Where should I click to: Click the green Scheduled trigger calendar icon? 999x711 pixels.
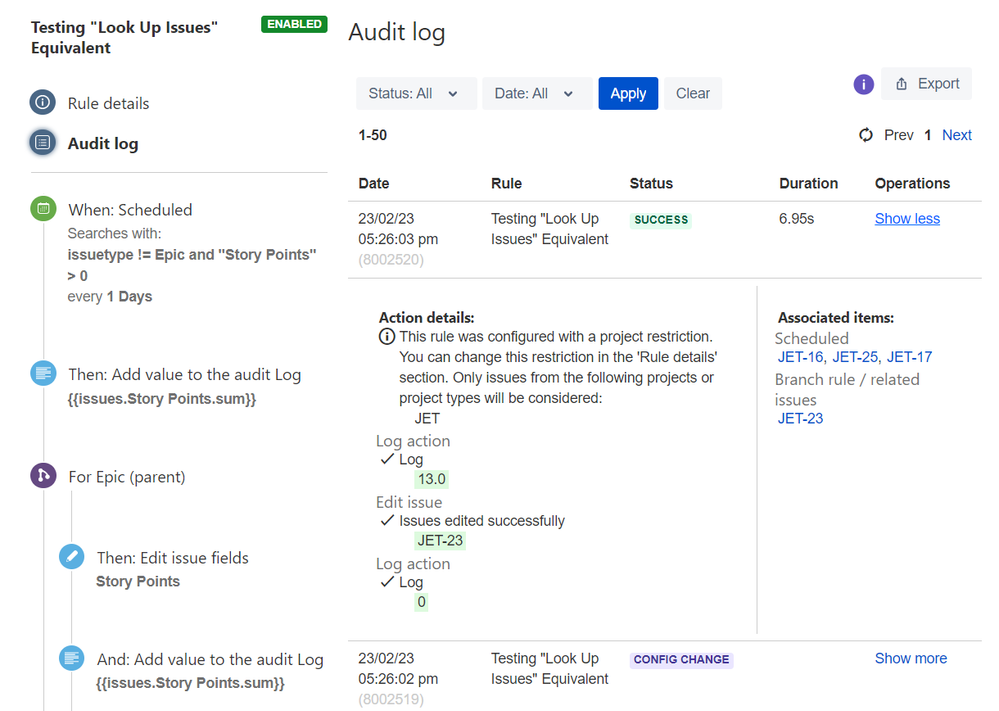43,208
